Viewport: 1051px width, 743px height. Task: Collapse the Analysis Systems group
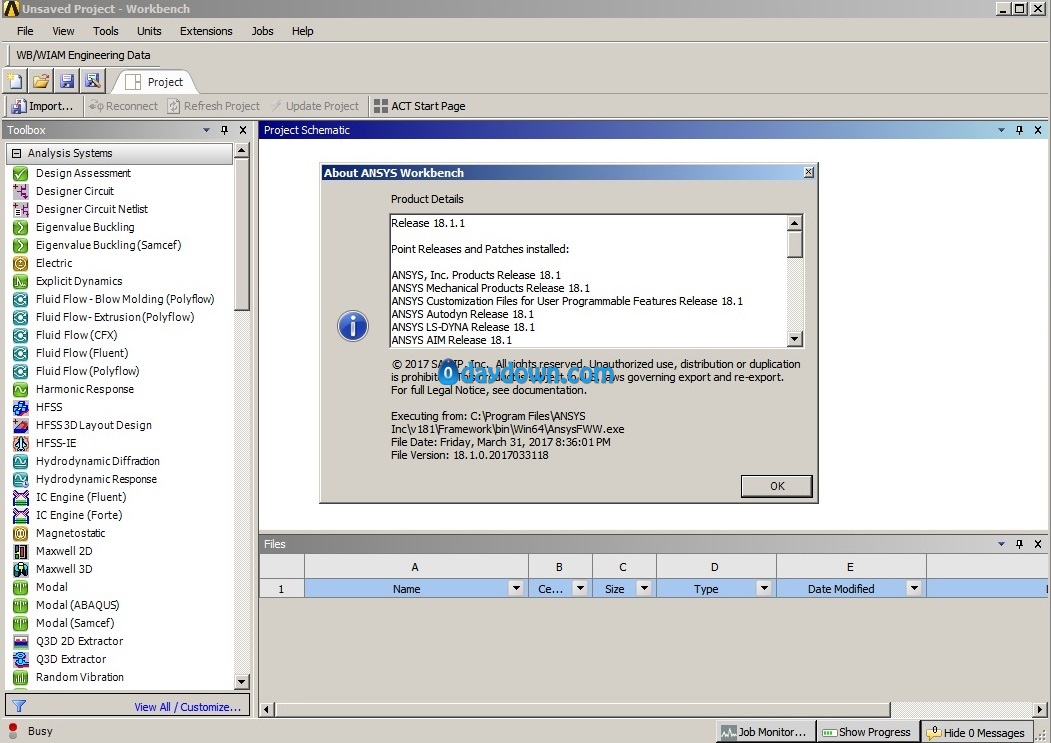pos(17,153)
